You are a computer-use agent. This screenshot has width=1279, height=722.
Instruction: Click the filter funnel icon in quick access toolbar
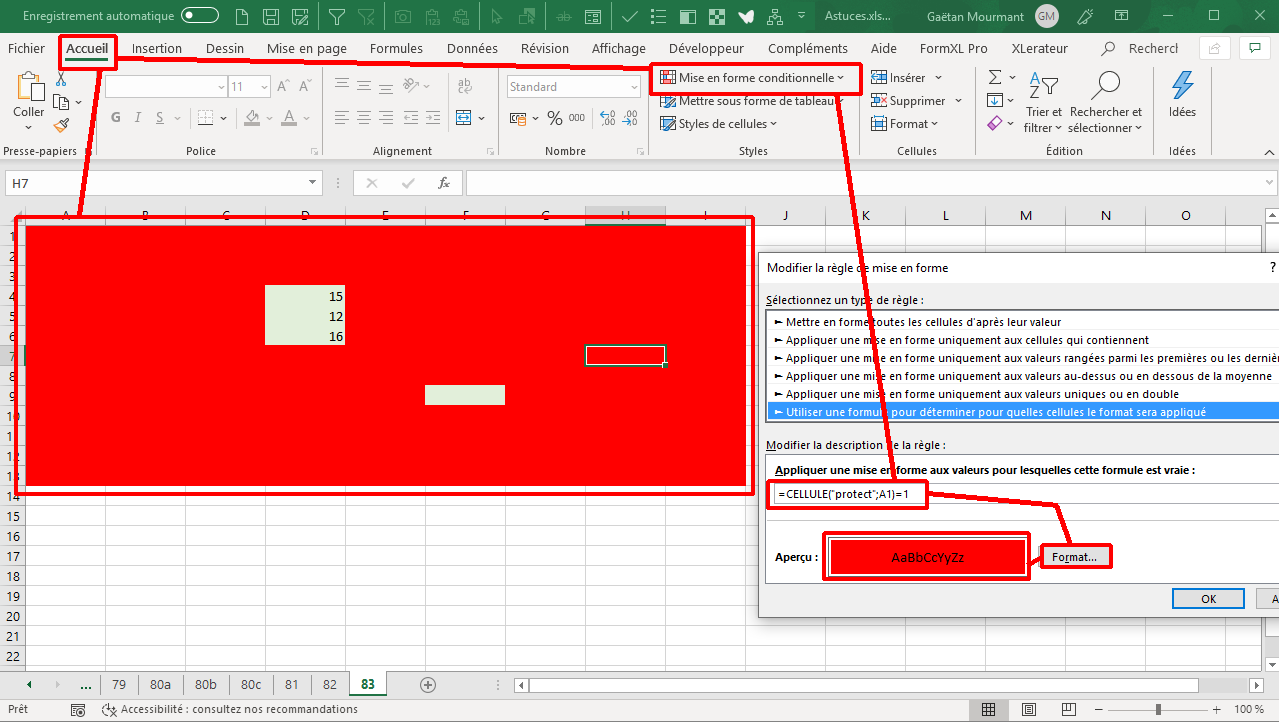click(x=337, y=16)
